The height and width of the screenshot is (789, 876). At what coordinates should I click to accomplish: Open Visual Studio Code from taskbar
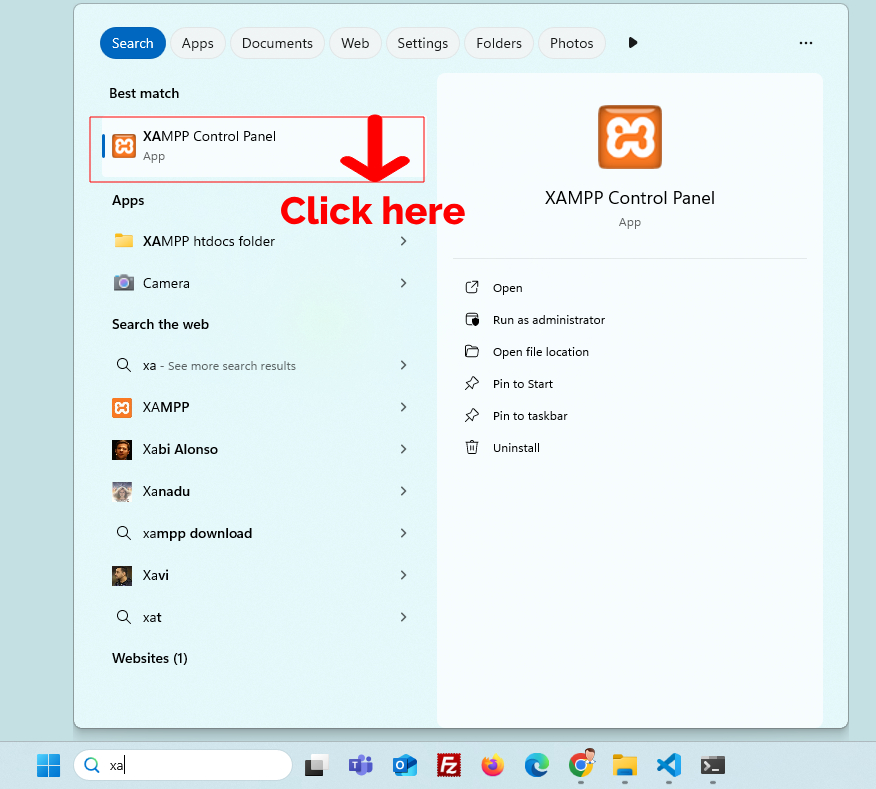pos(669,765)
